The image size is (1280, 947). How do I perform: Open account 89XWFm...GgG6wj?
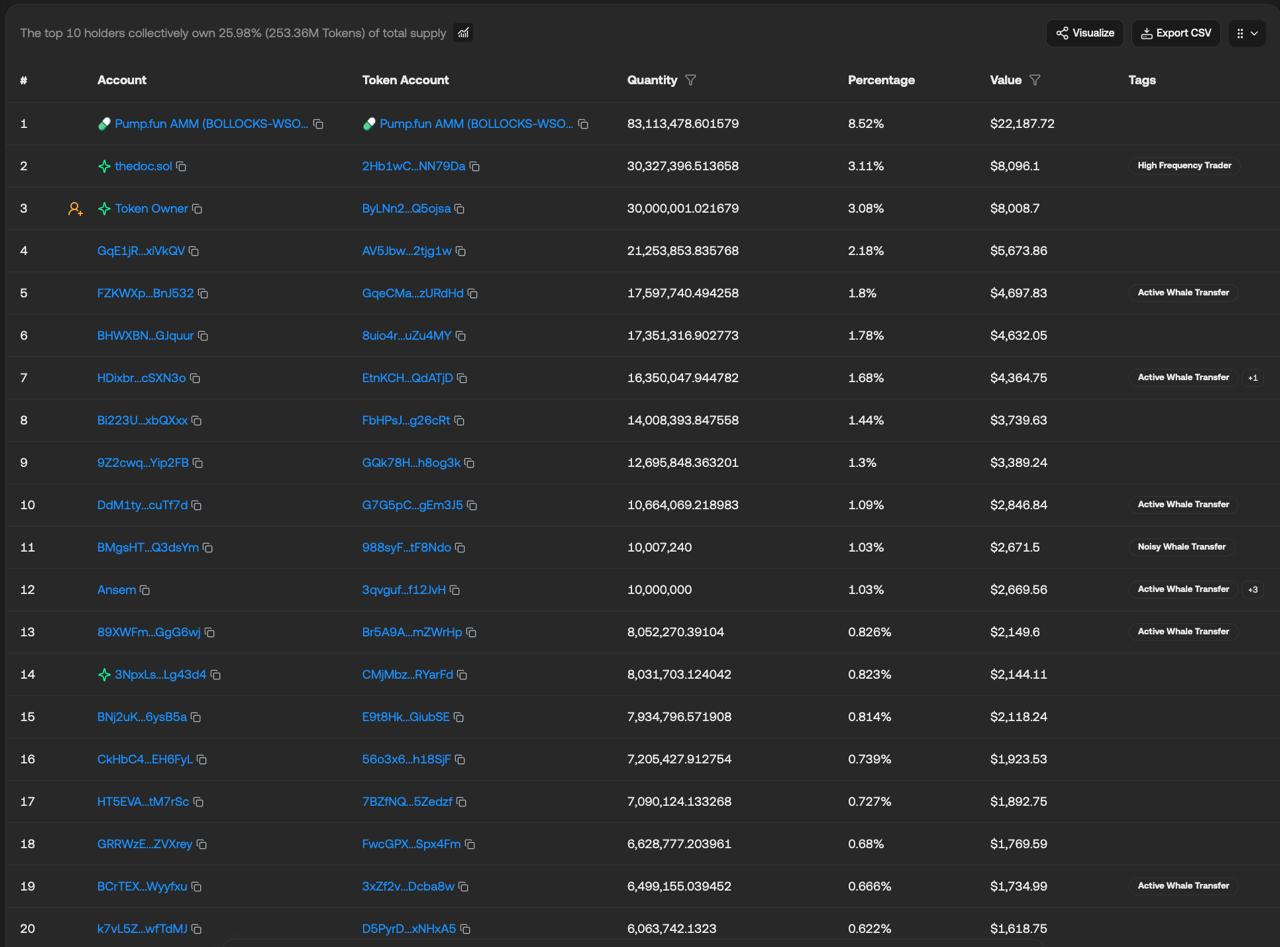point(149,632)
